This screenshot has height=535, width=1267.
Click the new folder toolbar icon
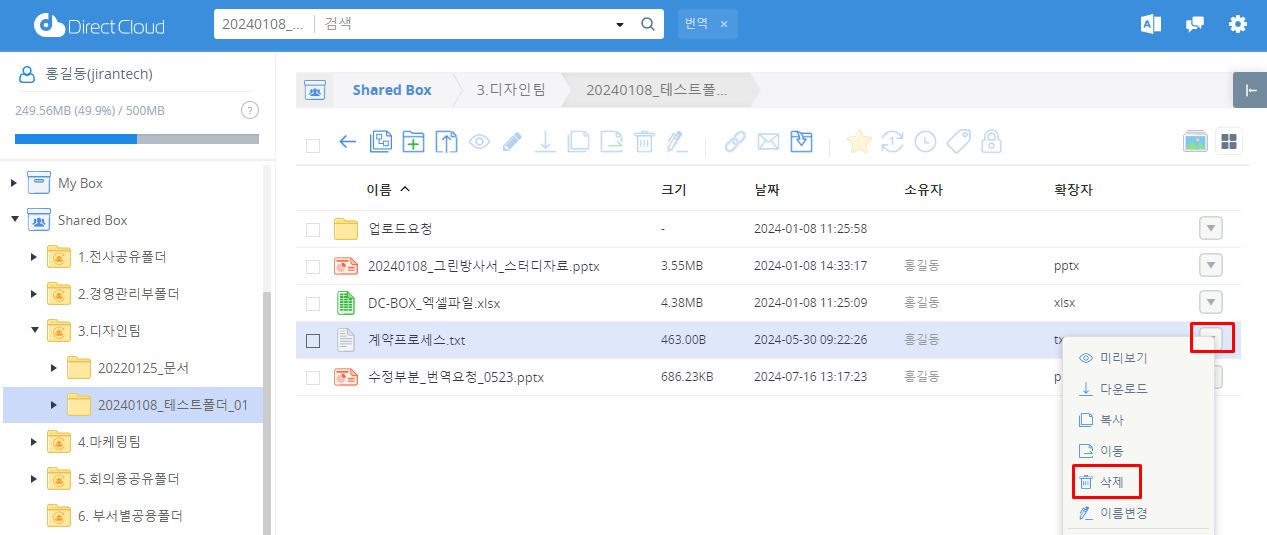[x=413, y=142]
